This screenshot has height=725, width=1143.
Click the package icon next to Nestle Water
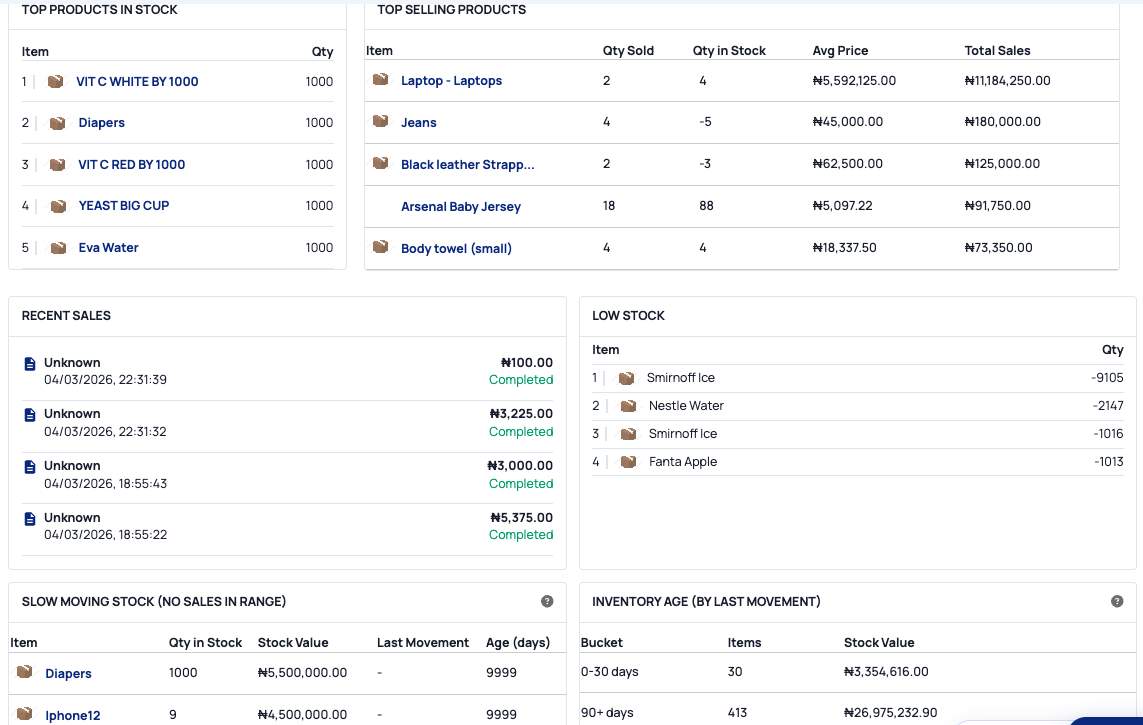tap(627, 405)
